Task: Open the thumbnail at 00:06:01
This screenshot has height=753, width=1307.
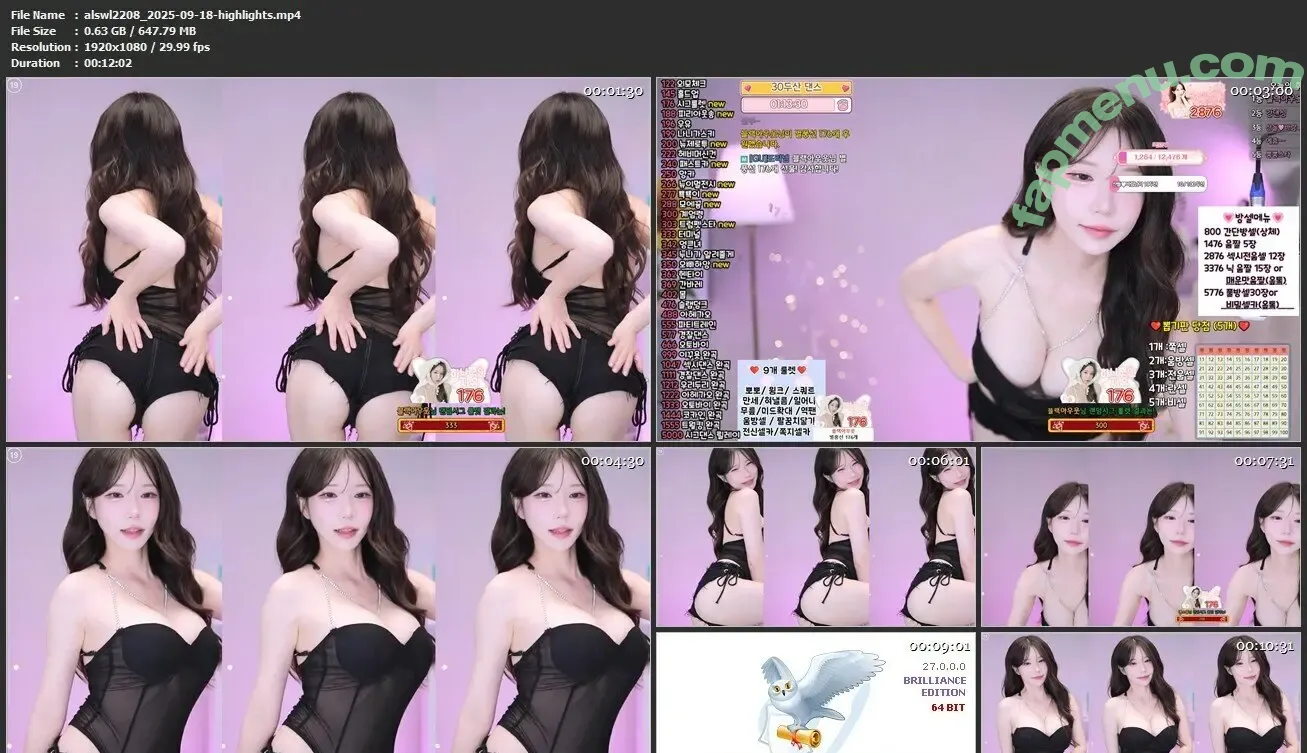Action: (815, 537)
